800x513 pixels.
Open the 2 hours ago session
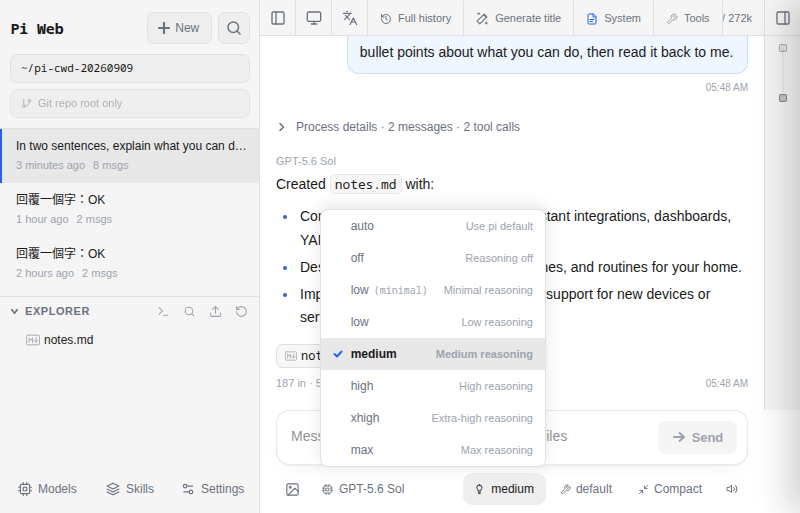pos(130,263)
